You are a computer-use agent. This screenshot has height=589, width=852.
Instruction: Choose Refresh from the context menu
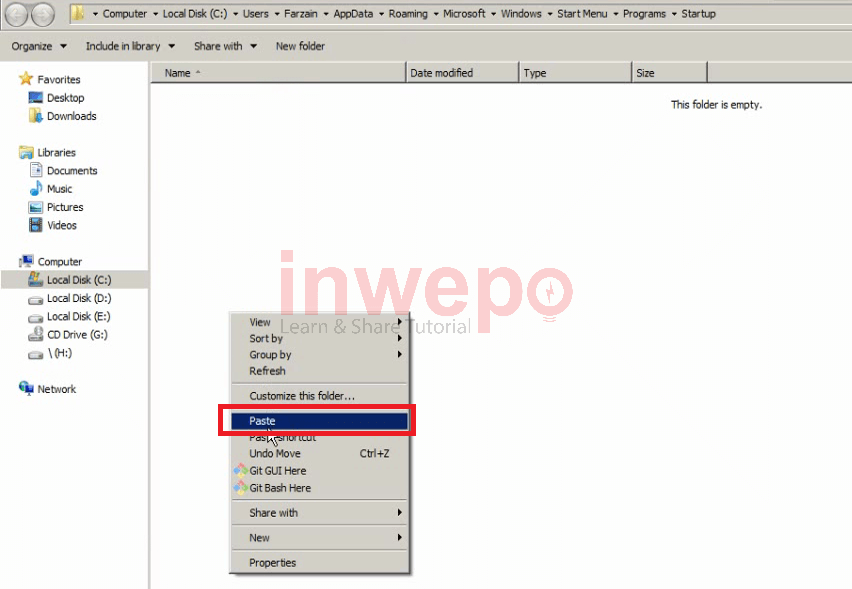[x=319, y=371]
